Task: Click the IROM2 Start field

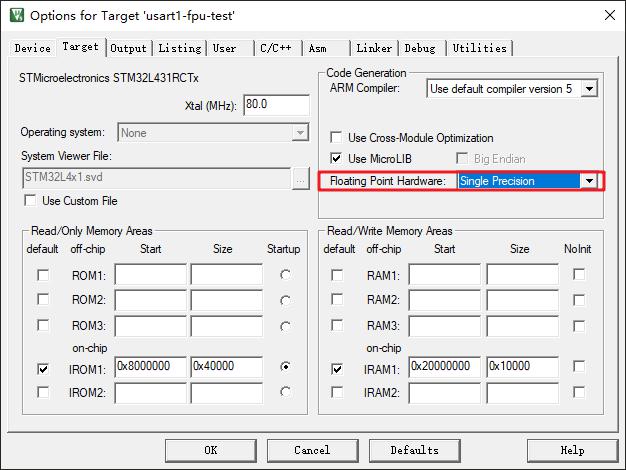Action: pyautogui.click(x=151, y=393)
